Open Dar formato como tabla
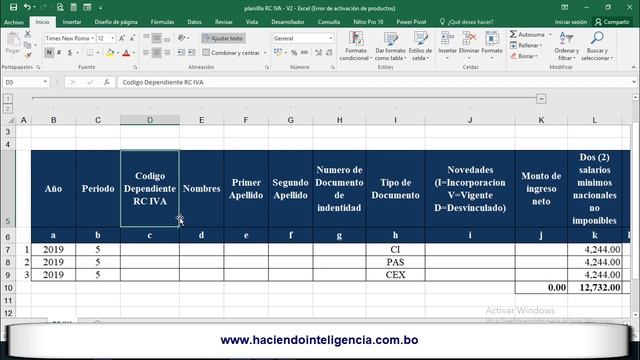The width and height of the screenshot is (640, 360). (390, 46)
